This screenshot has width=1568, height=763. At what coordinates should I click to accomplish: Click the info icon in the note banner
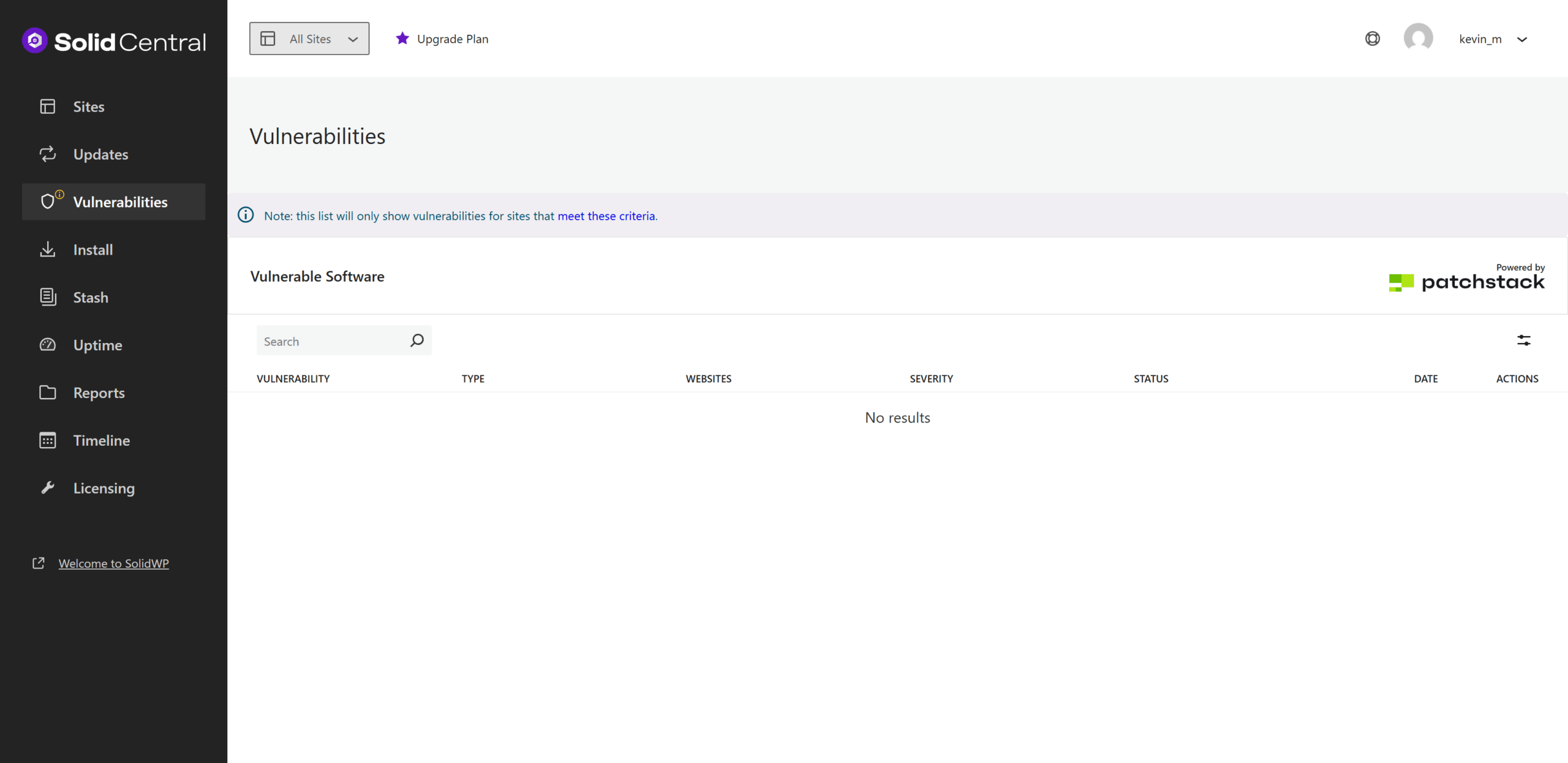point(245,215)
